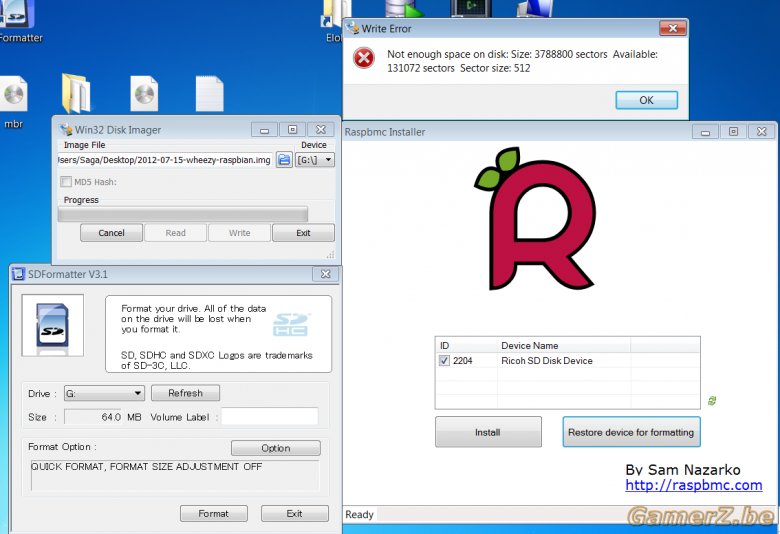Click the Ready status bar text
Screen dimensions: 780x534
359,515
